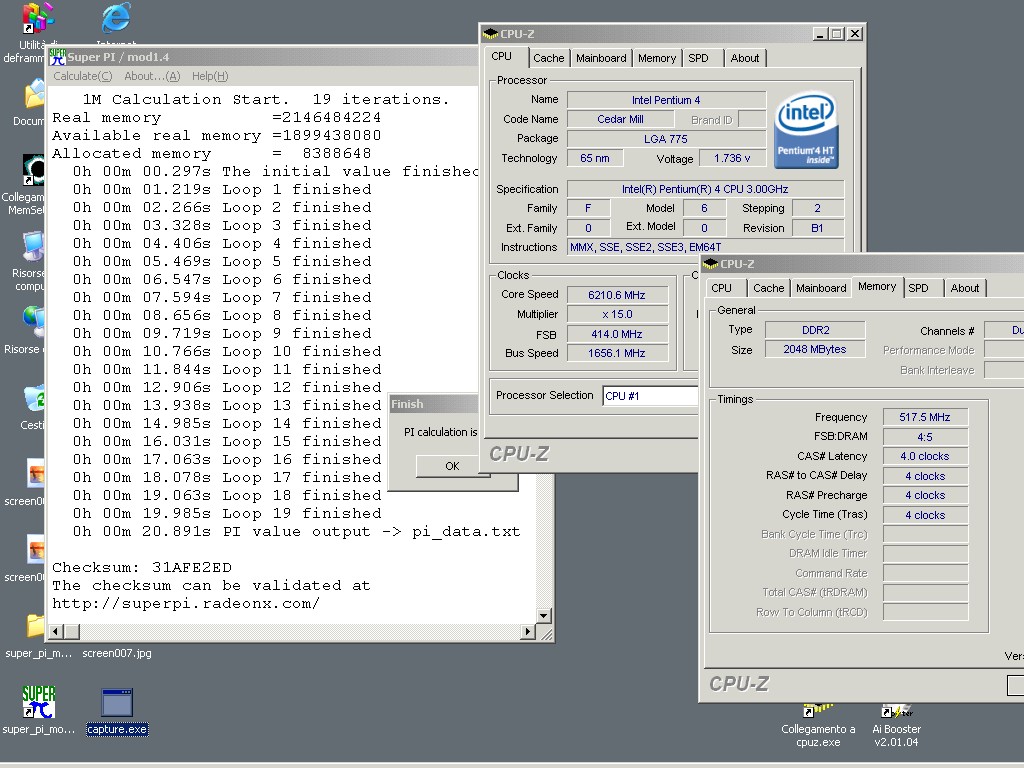1024x768 pixels.
Task: Click the Checksum: 31AFE2ED line in Super PI
Action: coord(142,568)
